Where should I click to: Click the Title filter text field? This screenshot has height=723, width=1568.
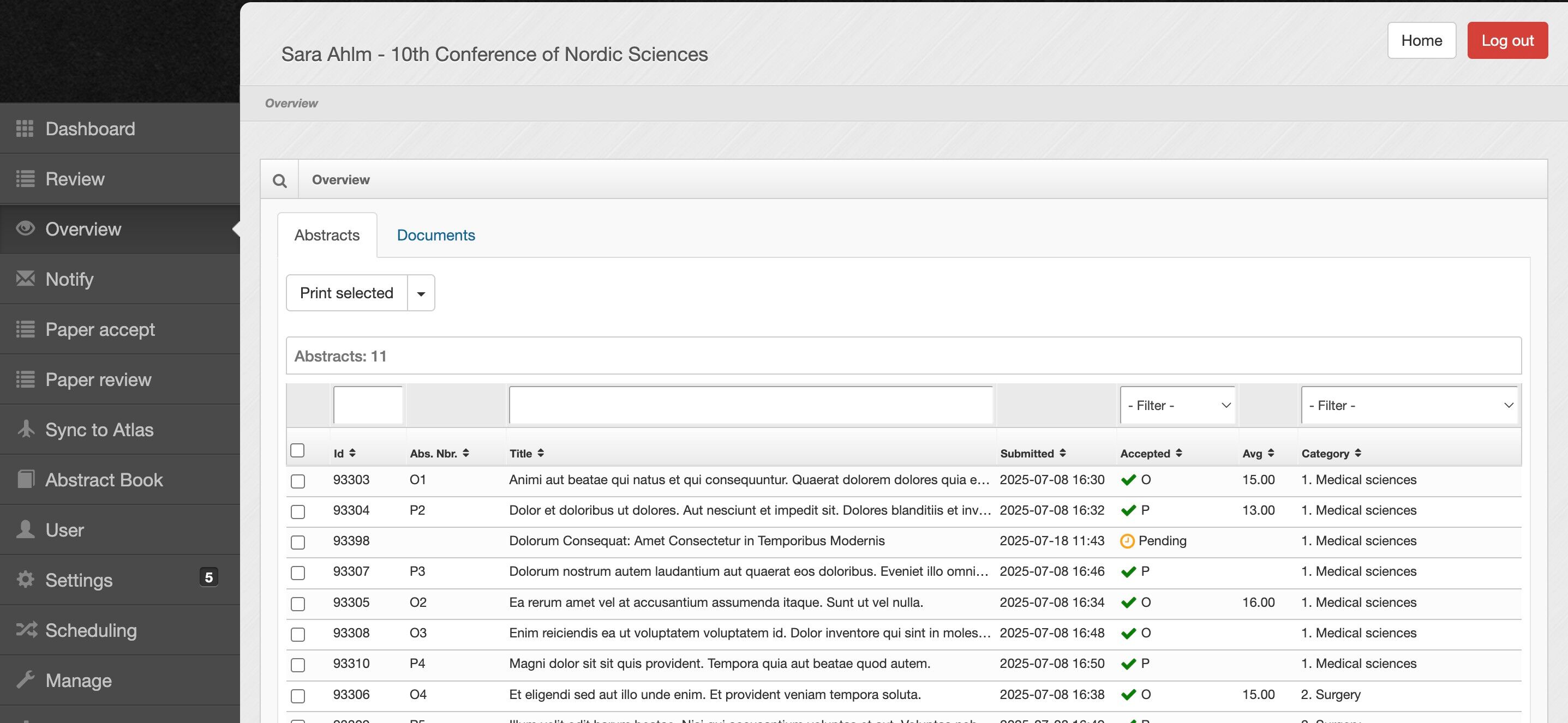tap(750, 406)
